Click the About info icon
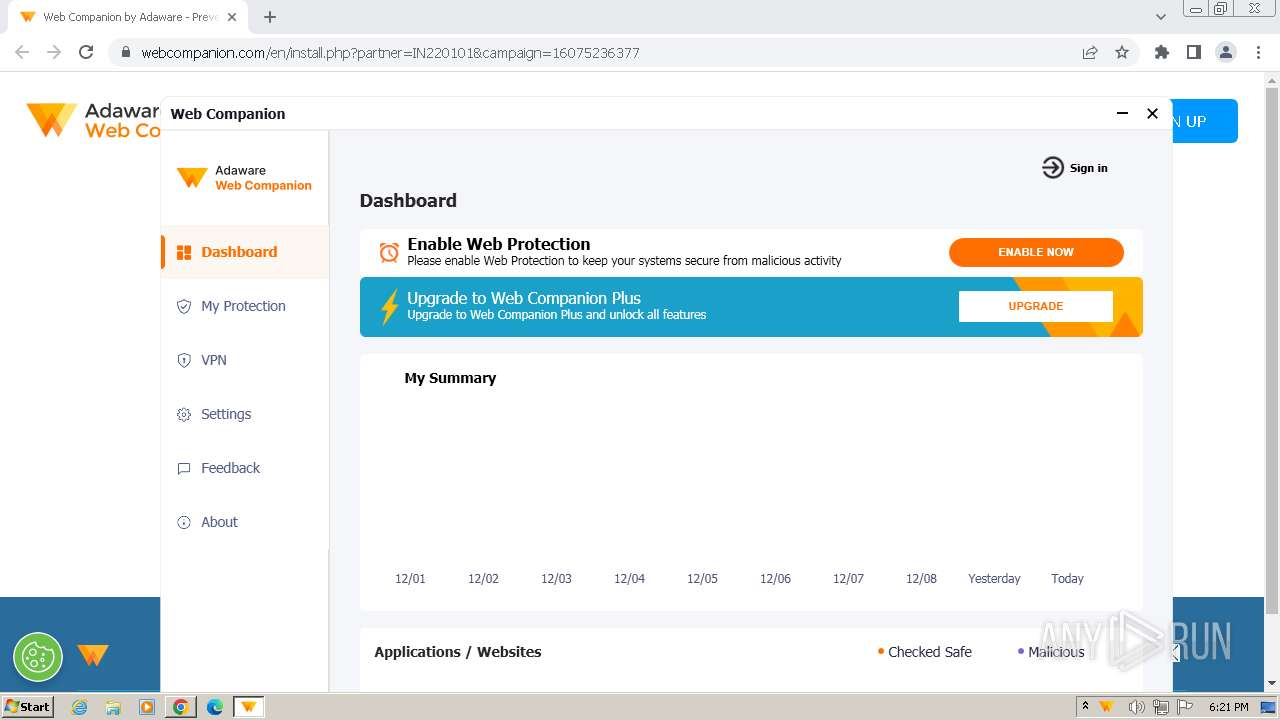Screen dimensions: 1280x720 coord(184,522)
